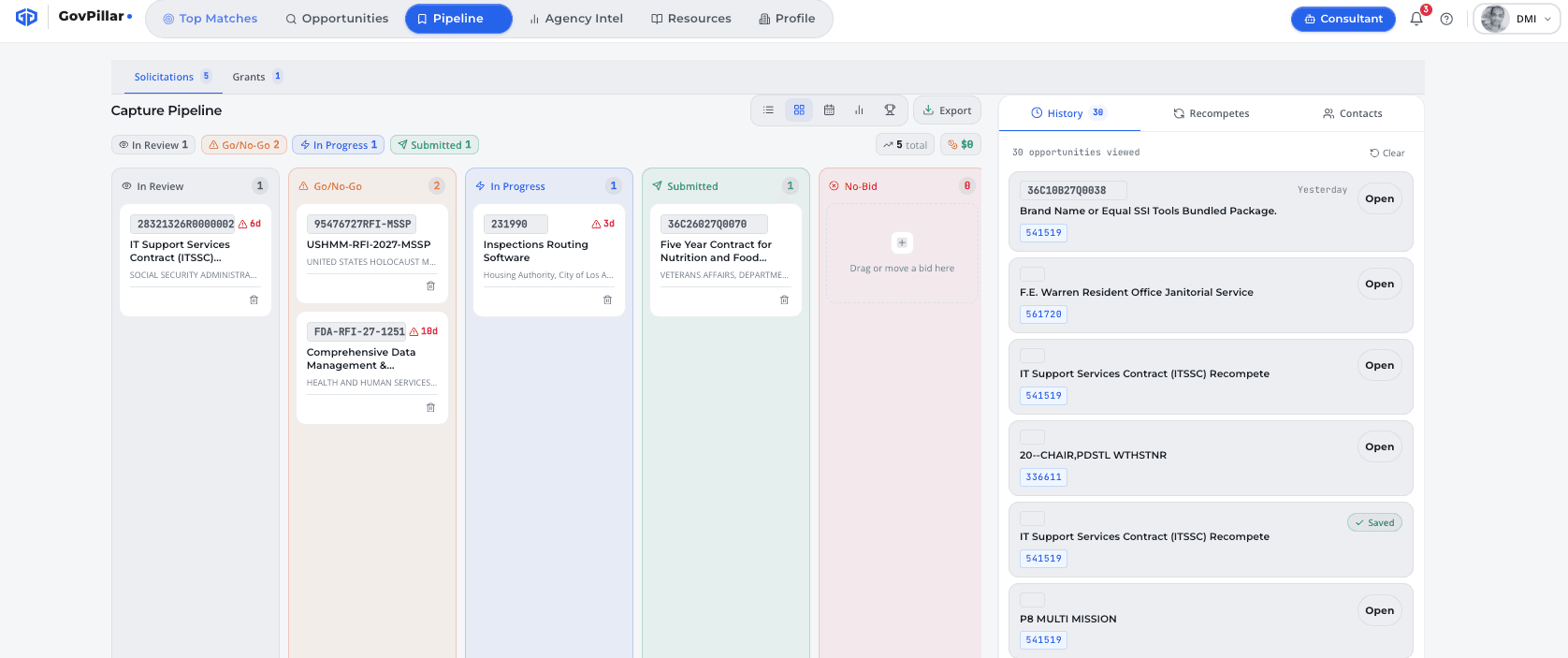Click the 3d deadline warning icon
The height and width of the screenshot is (658, 1568).
(597, 225)
